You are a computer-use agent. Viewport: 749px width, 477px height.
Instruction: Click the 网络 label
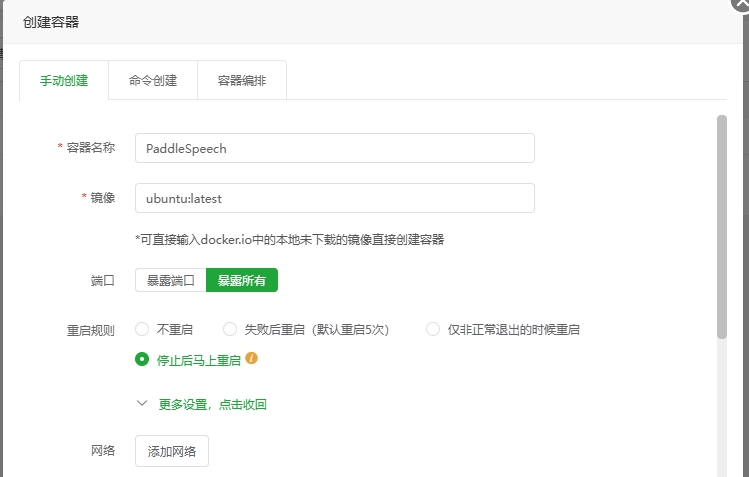pos(103,451)
